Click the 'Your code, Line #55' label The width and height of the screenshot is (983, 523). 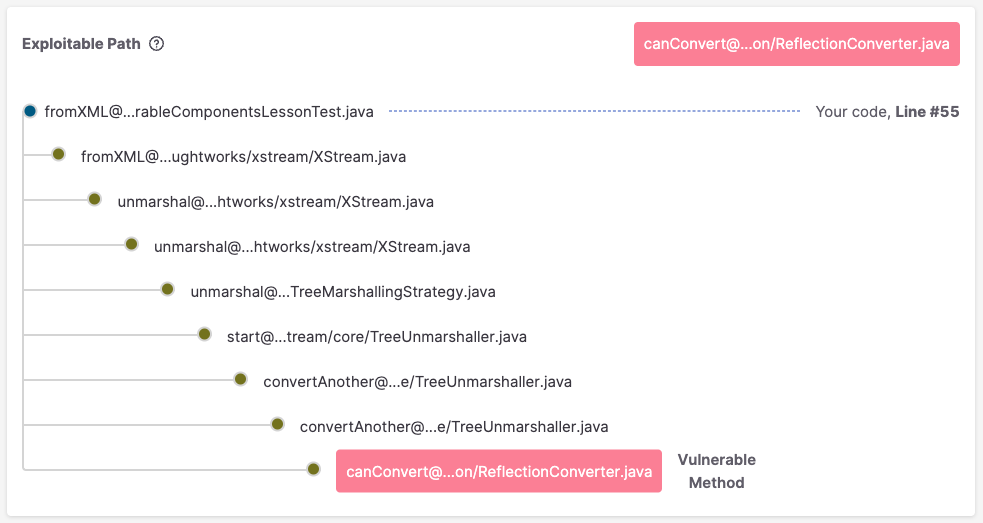887,112
